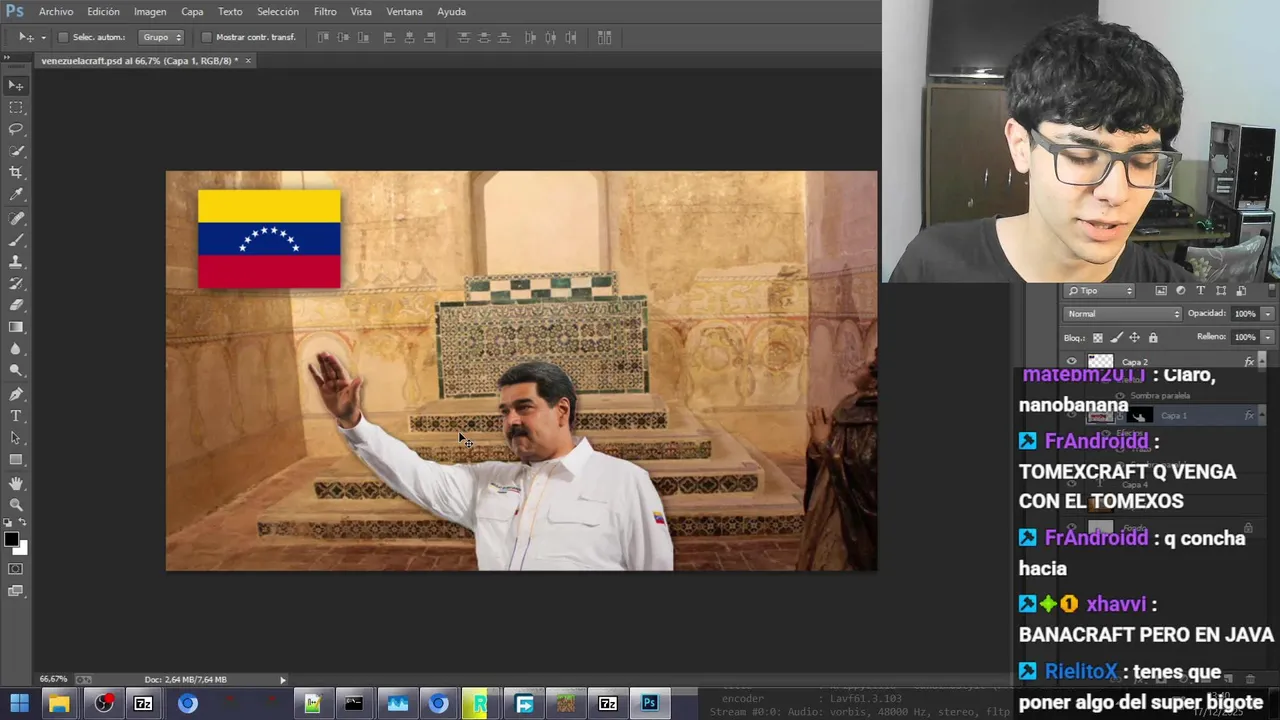Select the Pen tool
1280x720 pixels.
point(16,394)
